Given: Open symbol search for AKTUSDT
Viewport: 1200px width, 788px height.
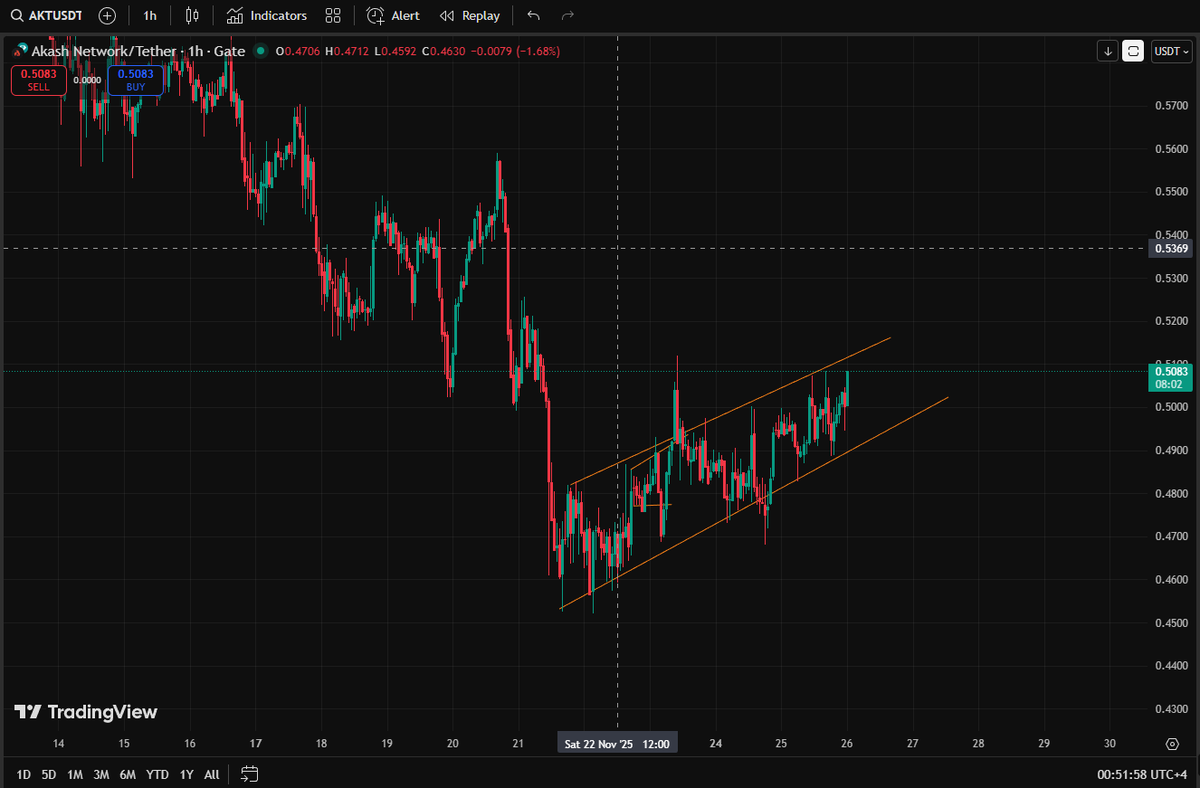Looking at the screenshot, I should coord(46,16).
